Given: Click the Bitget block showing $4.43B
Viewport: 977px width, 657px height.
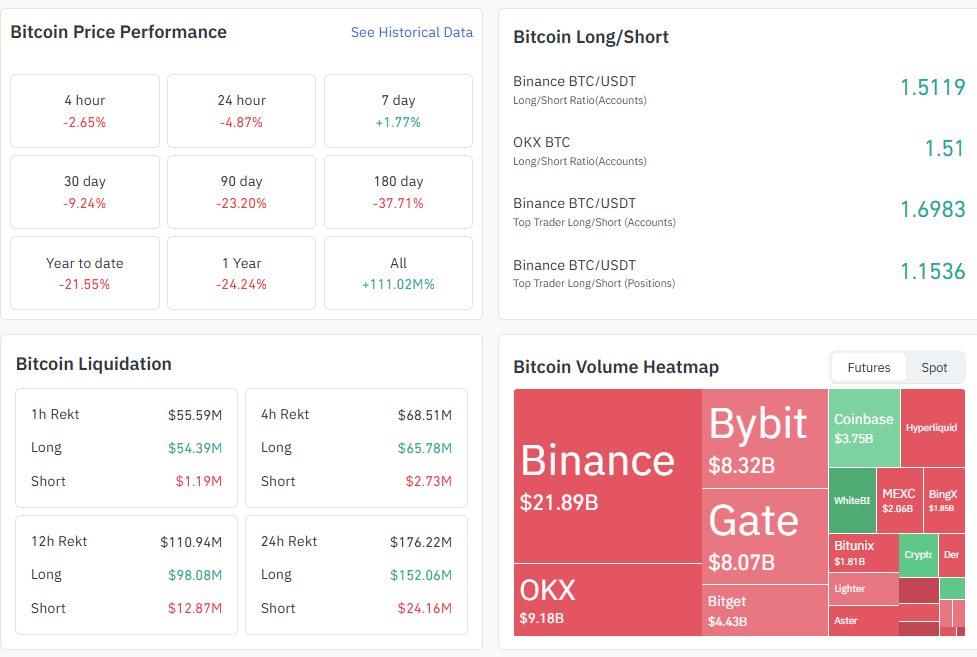Looking at the screenshot, I should pyautogui.click(x=763, y=608).
